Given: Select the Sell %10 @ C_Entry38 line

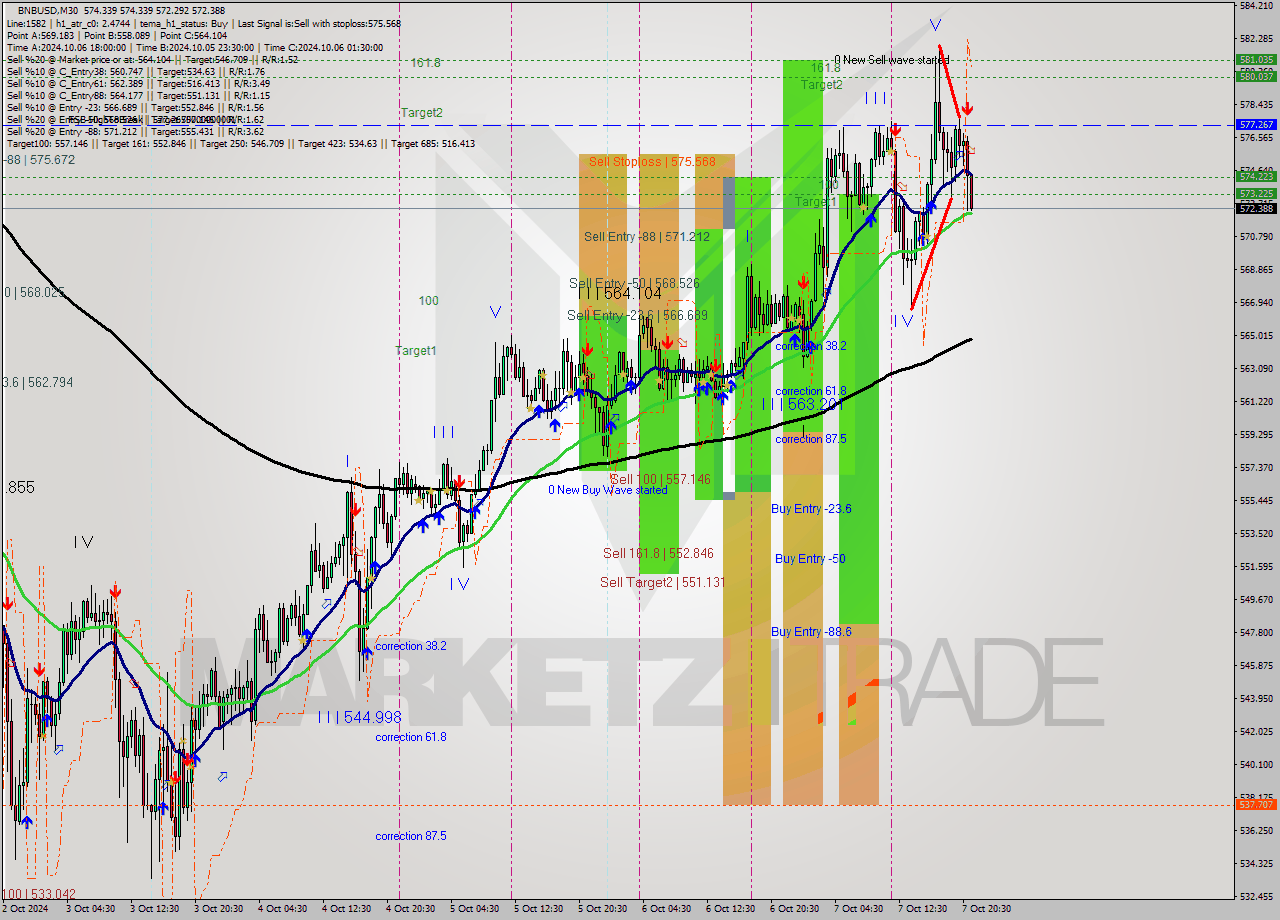Looking at the screenshot, I should coord(136,71).
